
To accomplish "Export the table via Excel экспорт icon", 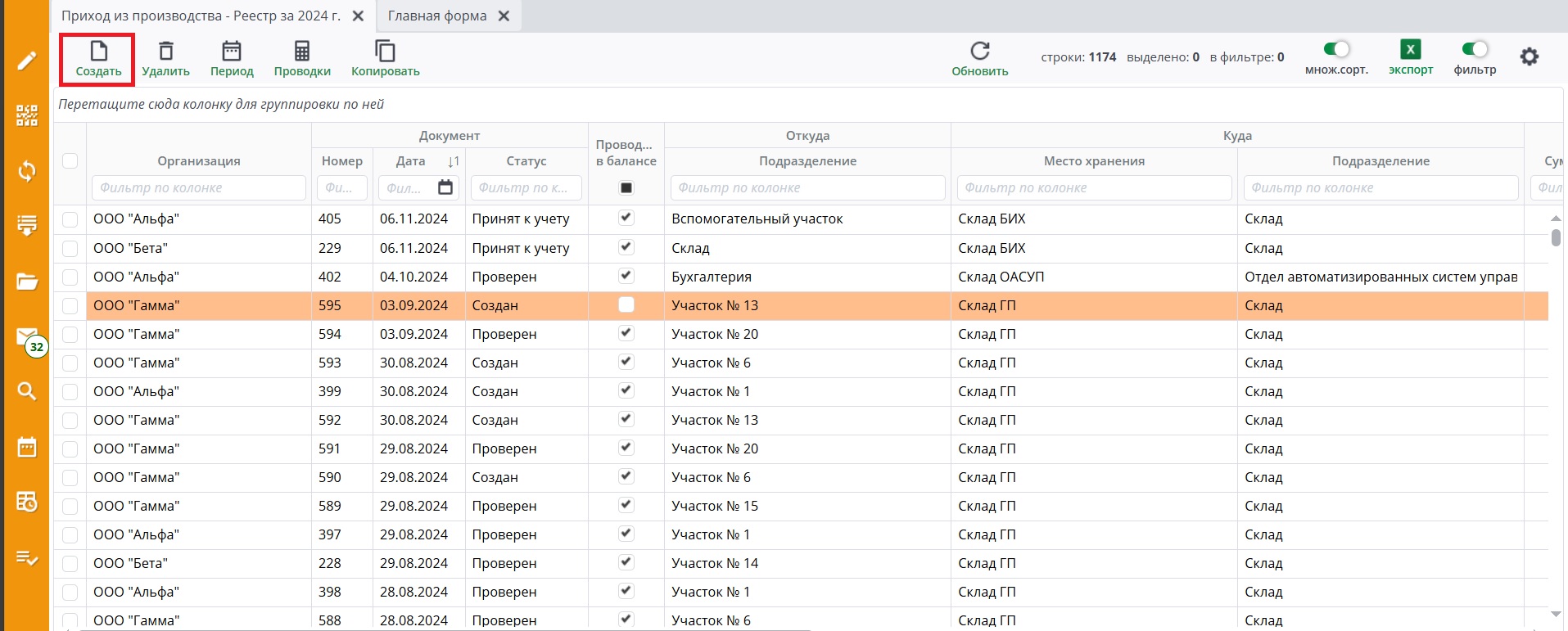I will pos(1410,50).
